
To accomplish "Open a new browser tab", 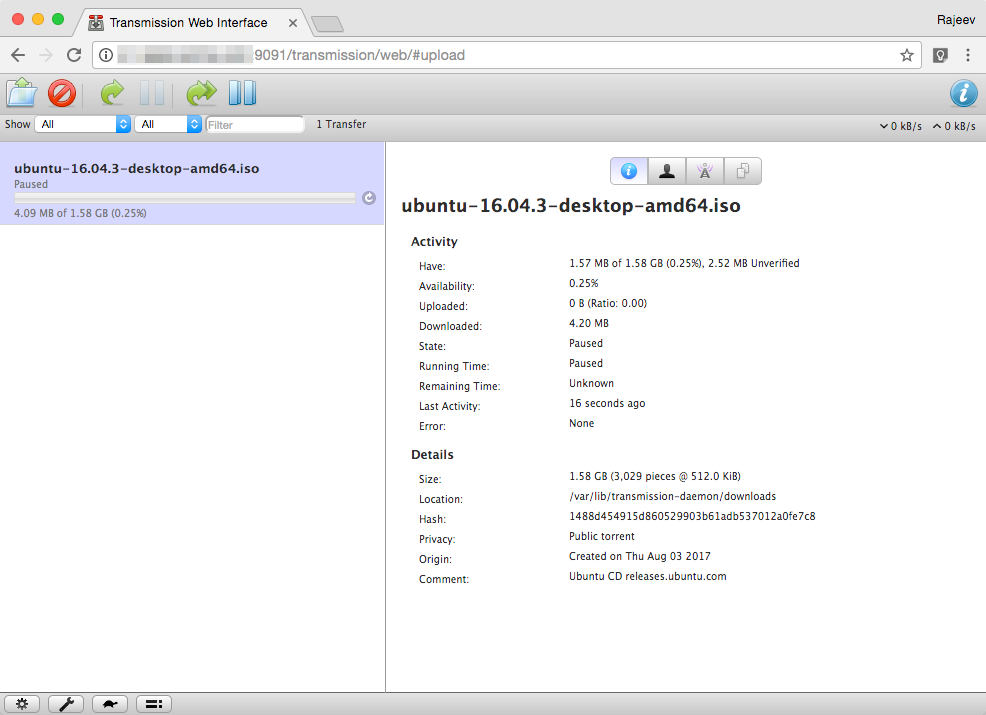I will point(328,24).
